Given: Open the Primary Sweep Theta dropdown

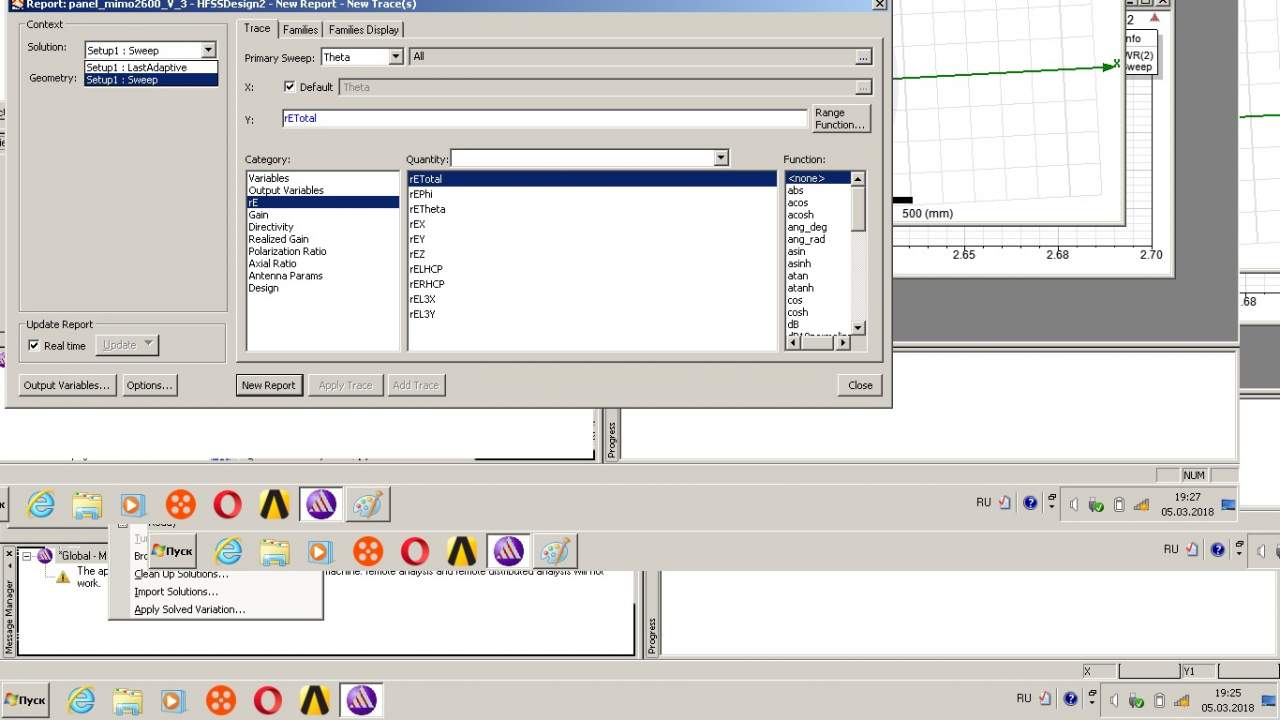Looking at the screenshot, I should (x=396, y=57).
